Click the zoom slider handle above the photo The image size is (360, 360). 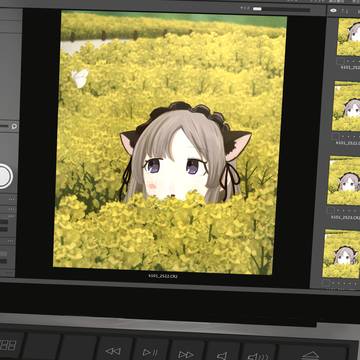(x=257, y=9)
